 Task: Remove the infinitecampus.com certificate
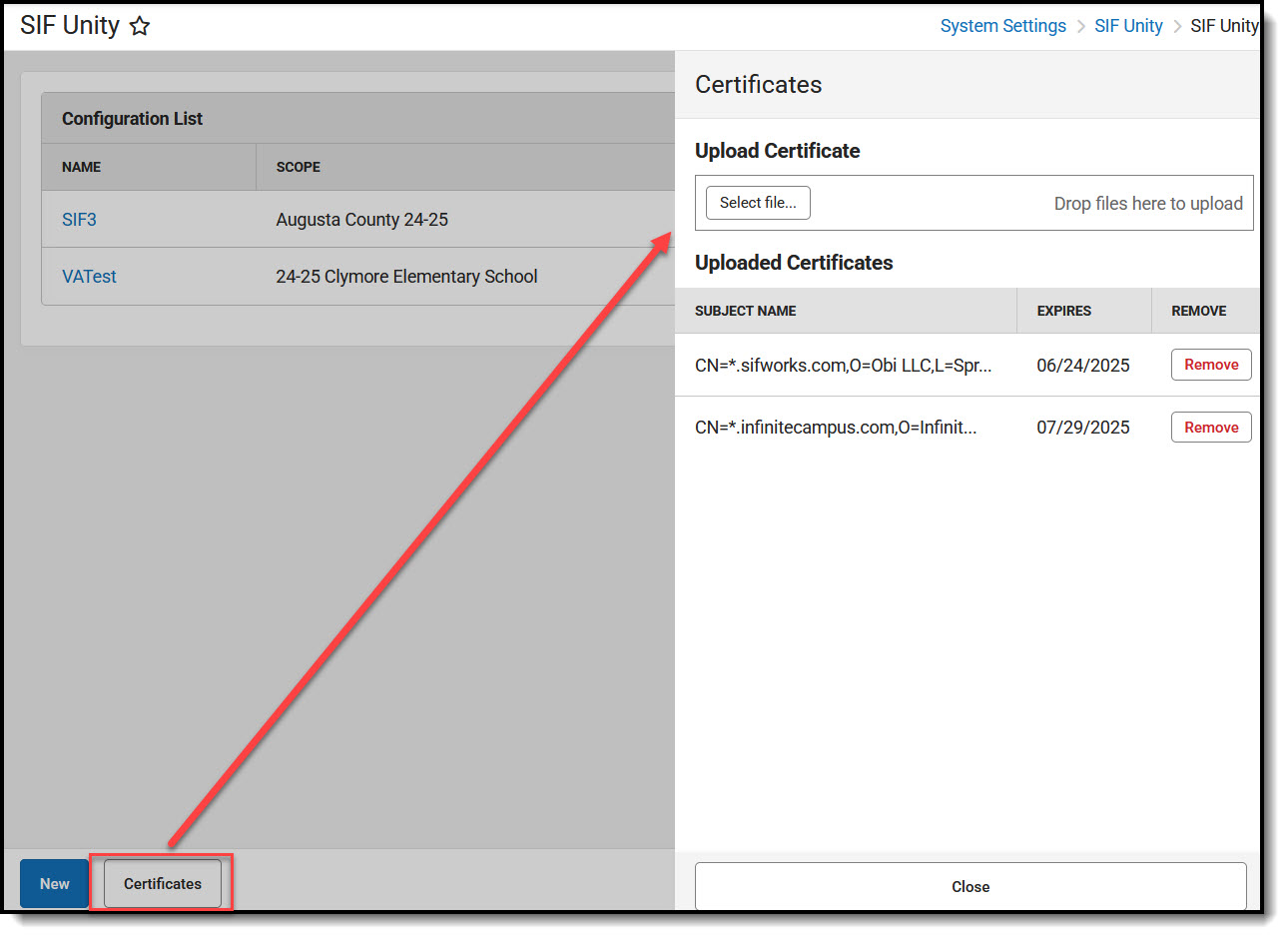point(1211,428)
